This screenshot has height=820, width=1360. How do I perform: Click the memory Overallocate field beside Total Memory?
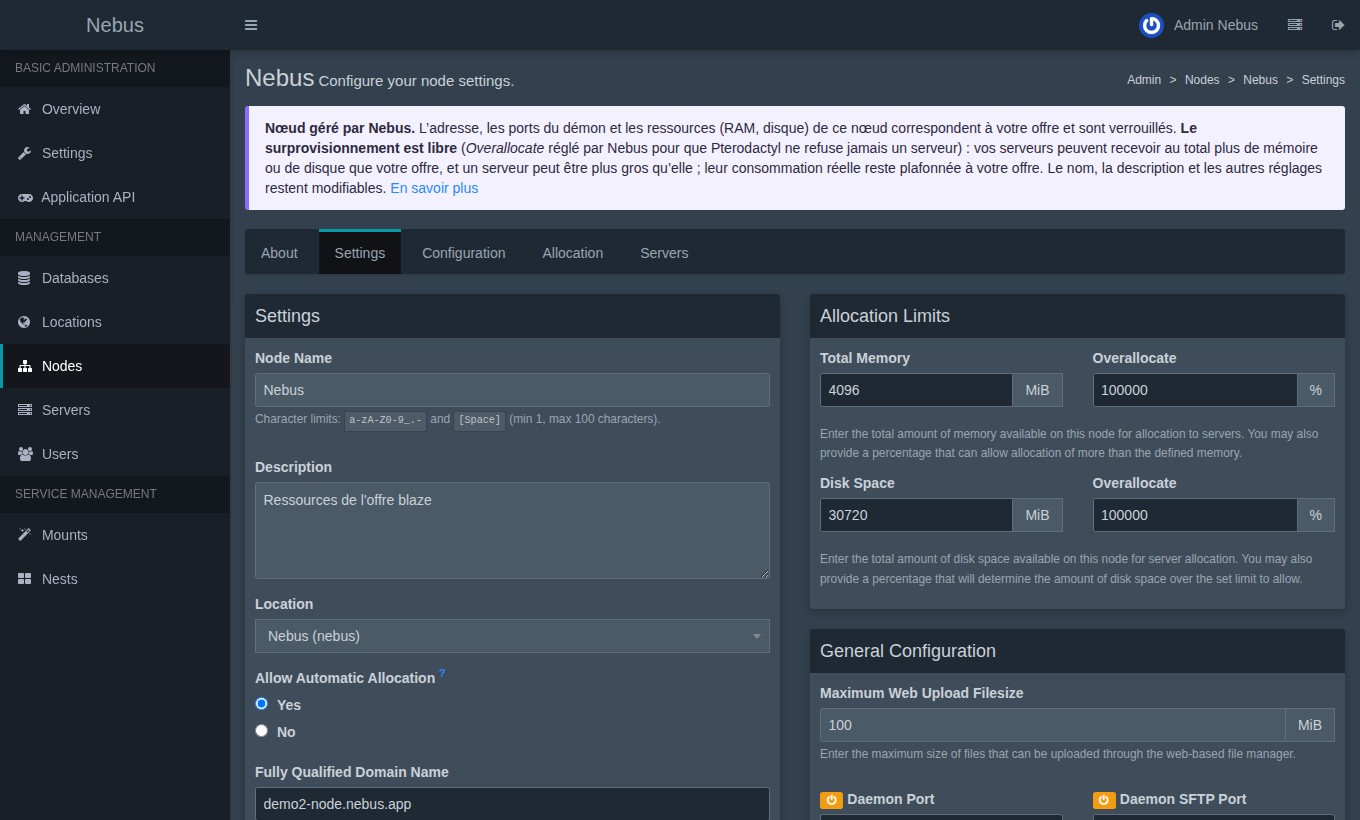(x=1195, y=390)
